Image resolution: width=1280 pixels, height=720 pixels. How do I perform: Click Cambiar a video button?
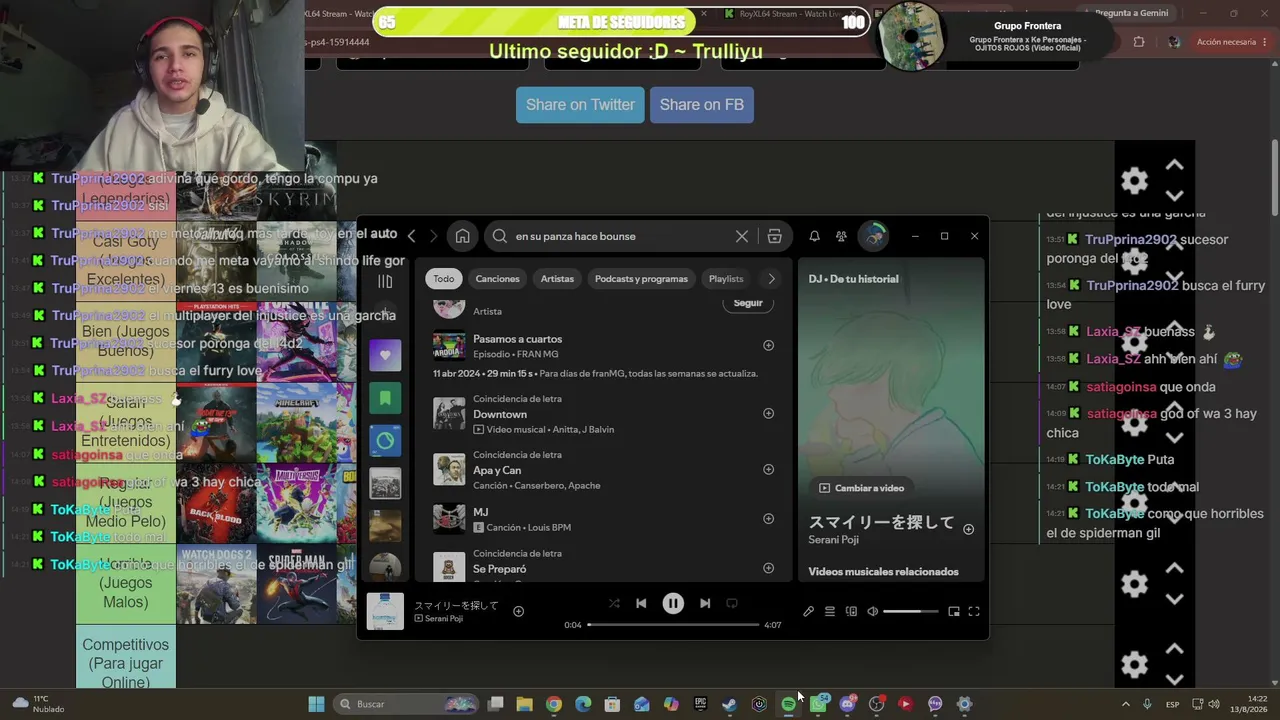tap(862, 488)
